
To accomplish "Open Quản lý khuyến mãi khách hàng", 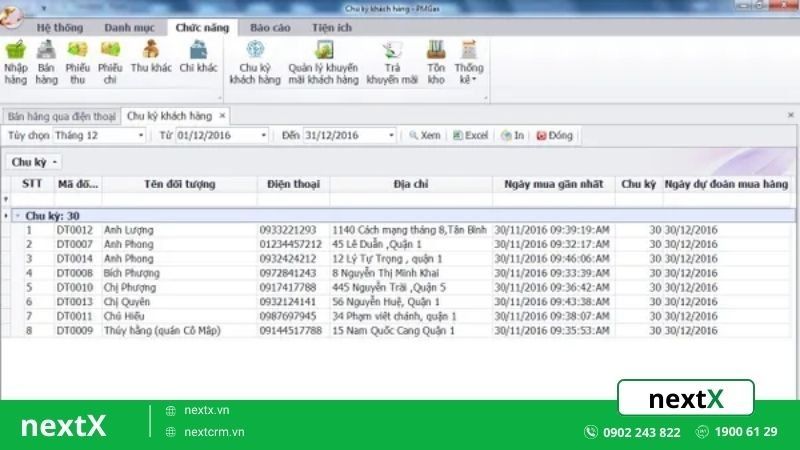I will pos(323,60).
